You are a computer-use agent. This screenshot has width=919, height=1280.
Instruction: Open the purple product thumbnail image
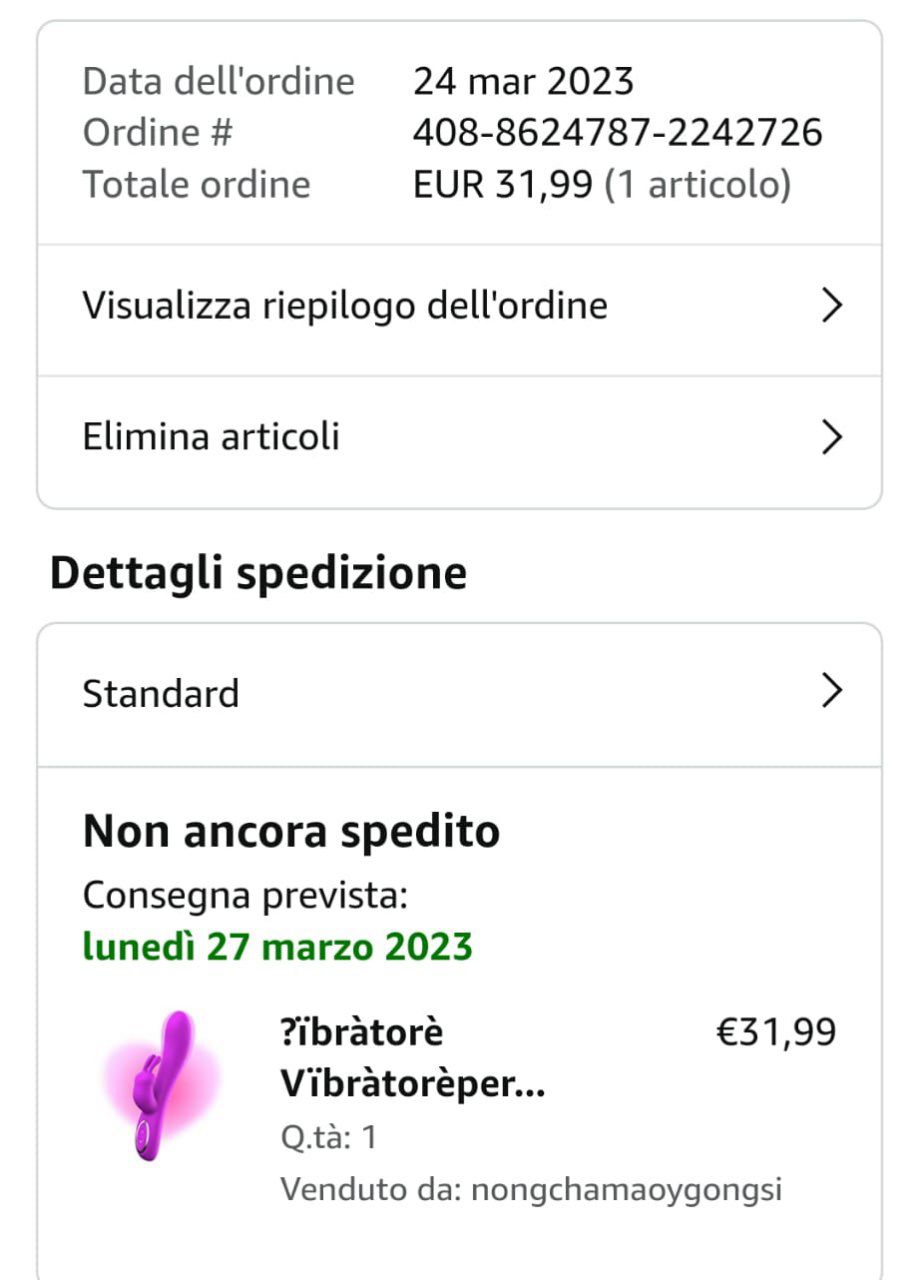pos(160,1085)
